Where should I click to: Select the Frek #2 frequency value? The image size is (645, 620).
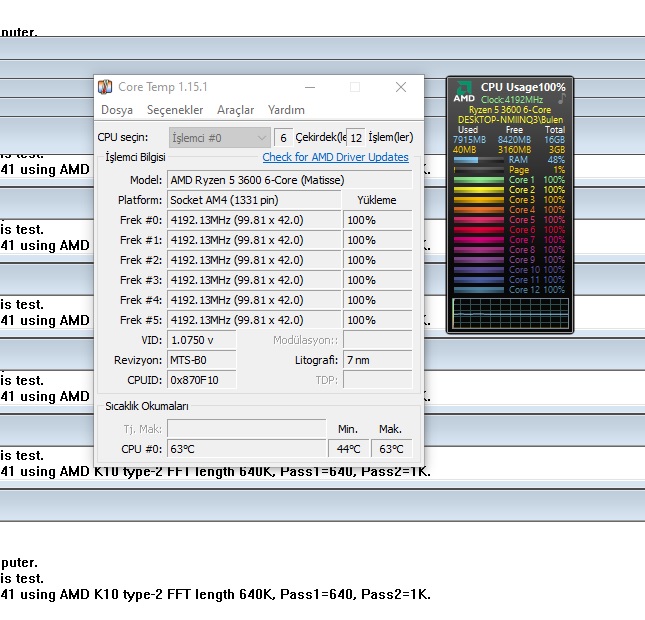[x=254, y=260]
